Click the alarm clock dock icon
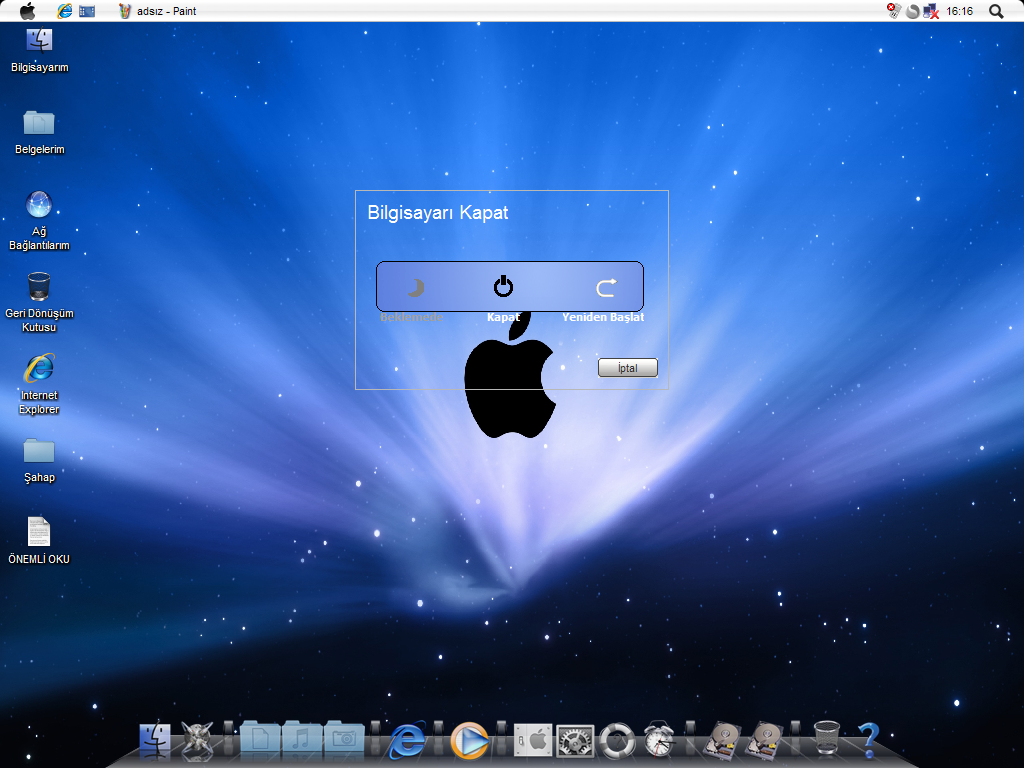Image resolution: width=1024 pixels, height=768 pixels. [x=659, y=740]
